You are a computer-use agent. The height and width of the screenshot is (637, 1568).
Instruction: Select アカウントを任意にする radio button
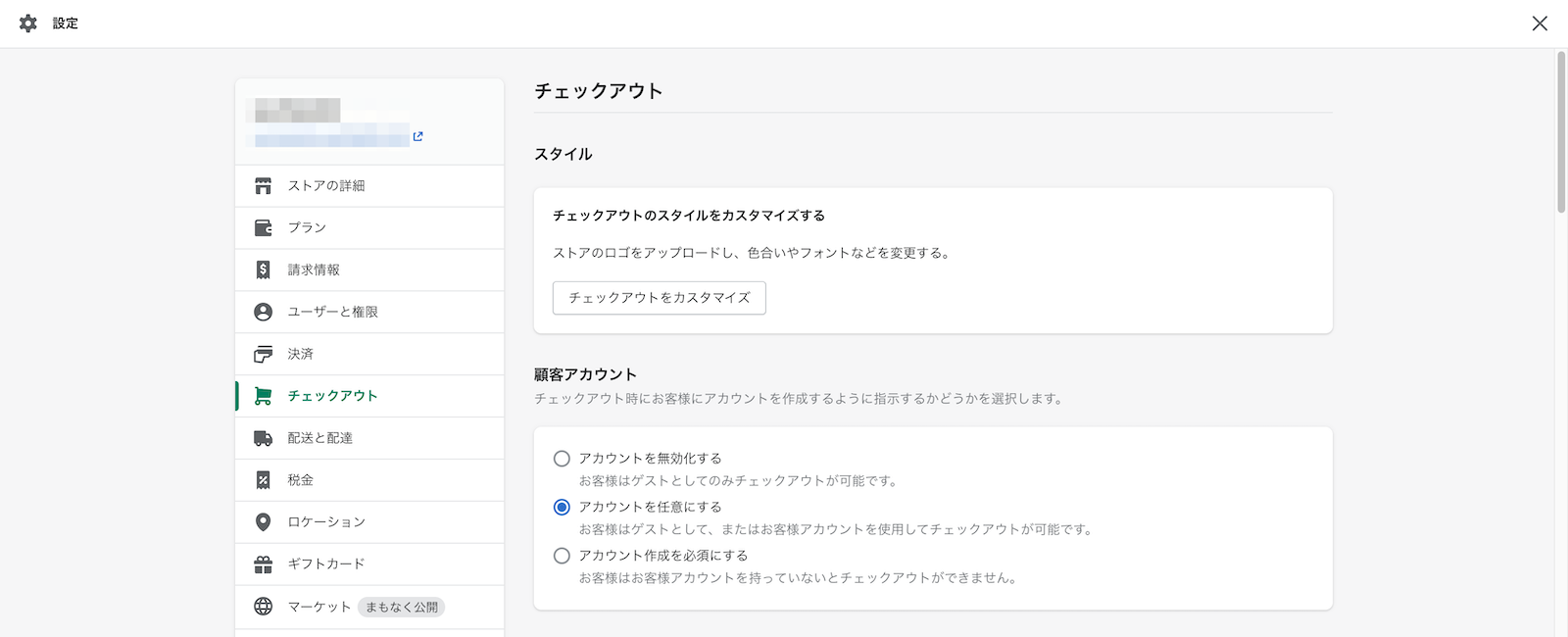click(562, 508)
